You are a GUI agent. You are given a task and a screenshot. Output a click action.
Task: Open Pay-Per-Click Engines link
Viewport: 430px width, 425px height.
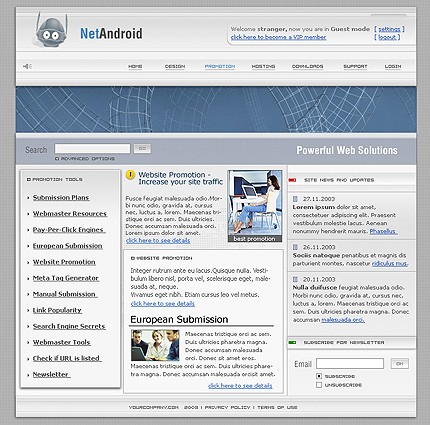pyautogui.click(x=69, y=230)
